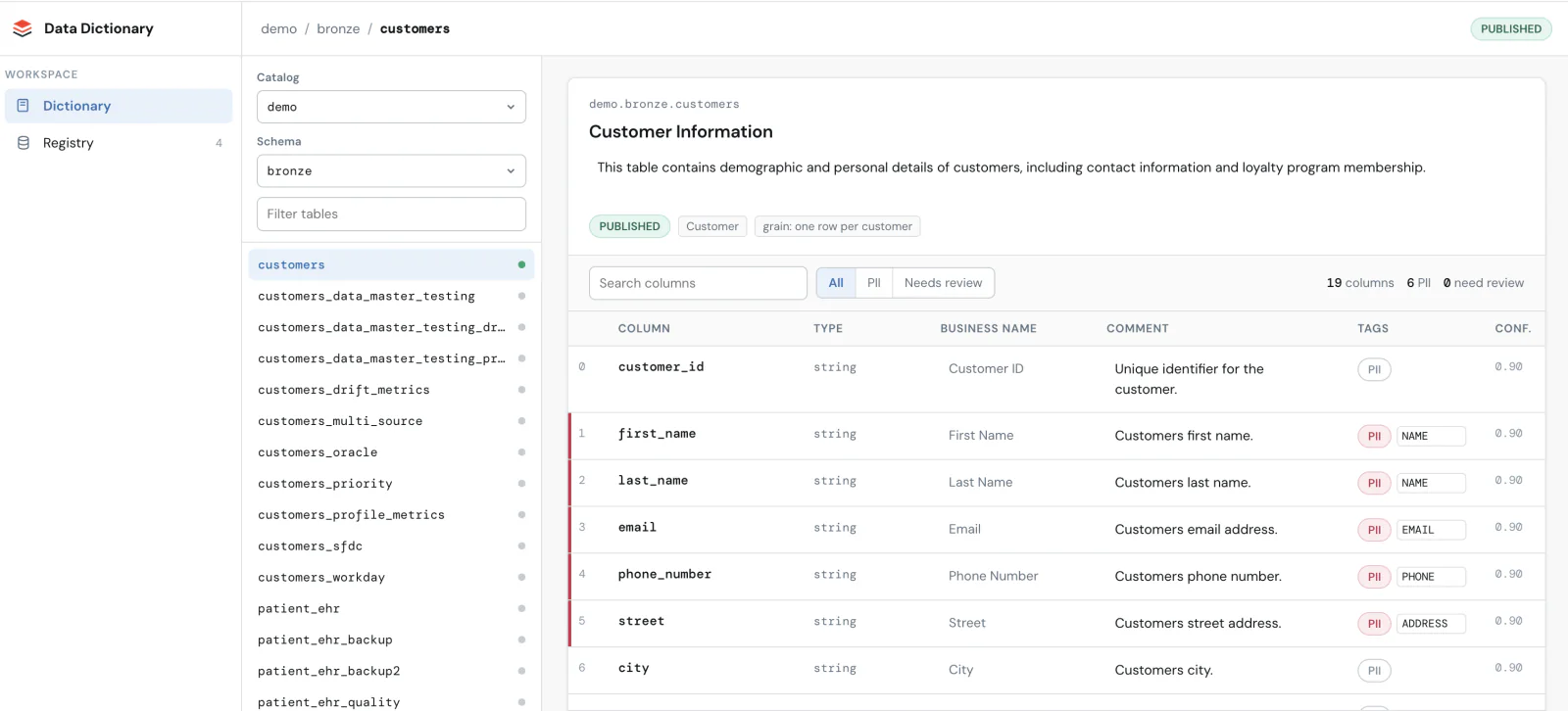The image size is (1568, 711).
Task: Select patient_ehr_backup table
Action: [x=391, y=640]
